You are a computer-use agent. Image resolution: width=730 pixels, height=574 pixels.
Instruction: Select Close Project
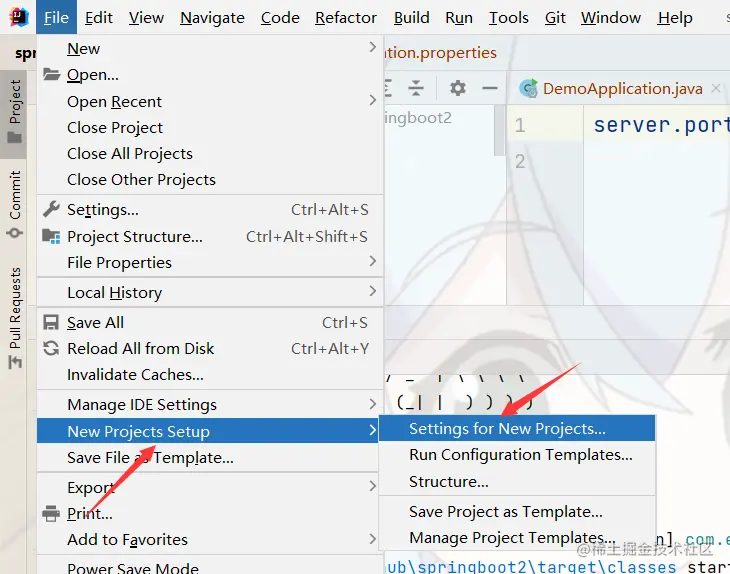coord(210,128)
